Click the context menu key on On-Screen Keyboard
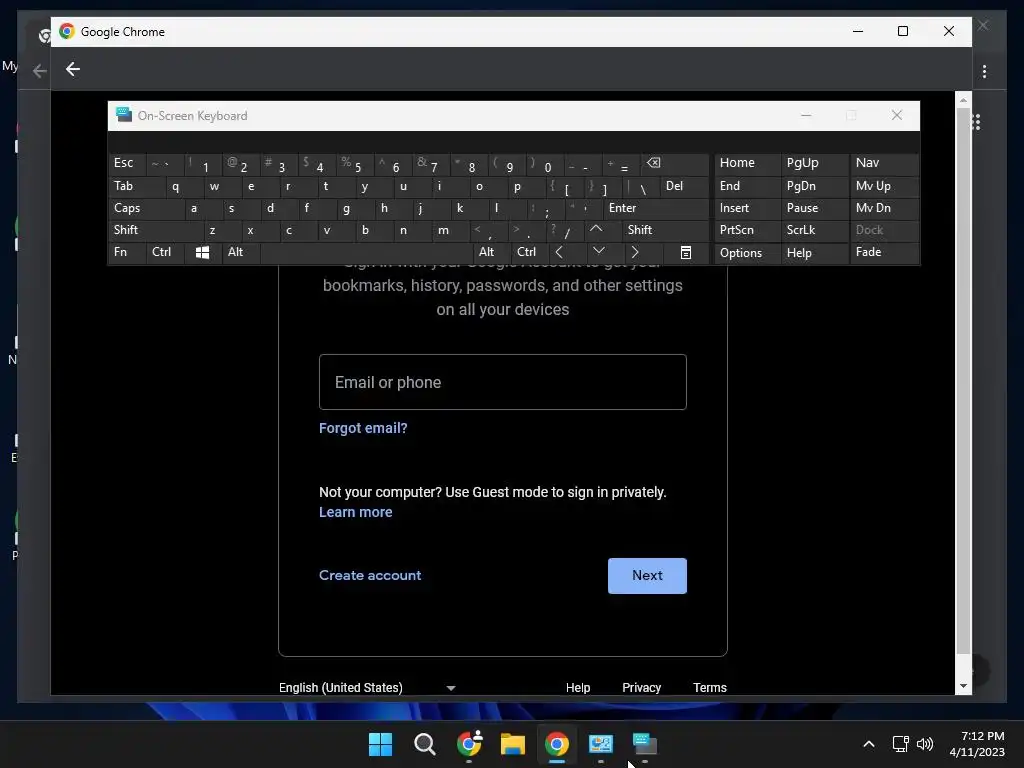The height and width of the screenshot is (768, 1024). tap(686, 252)
